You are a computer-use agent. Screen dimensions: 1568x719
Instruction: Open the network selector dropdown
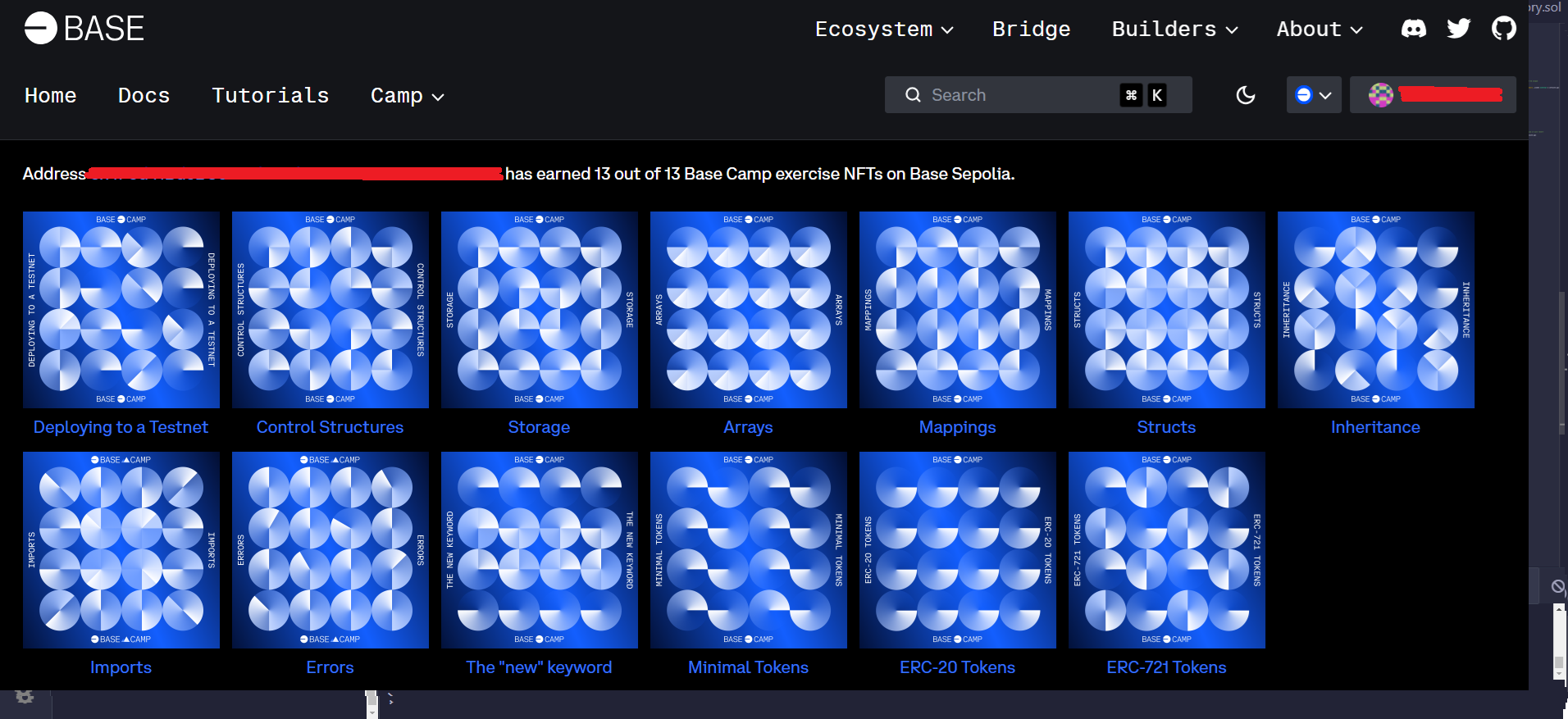pyautogui.click(x=1314, y=95)
